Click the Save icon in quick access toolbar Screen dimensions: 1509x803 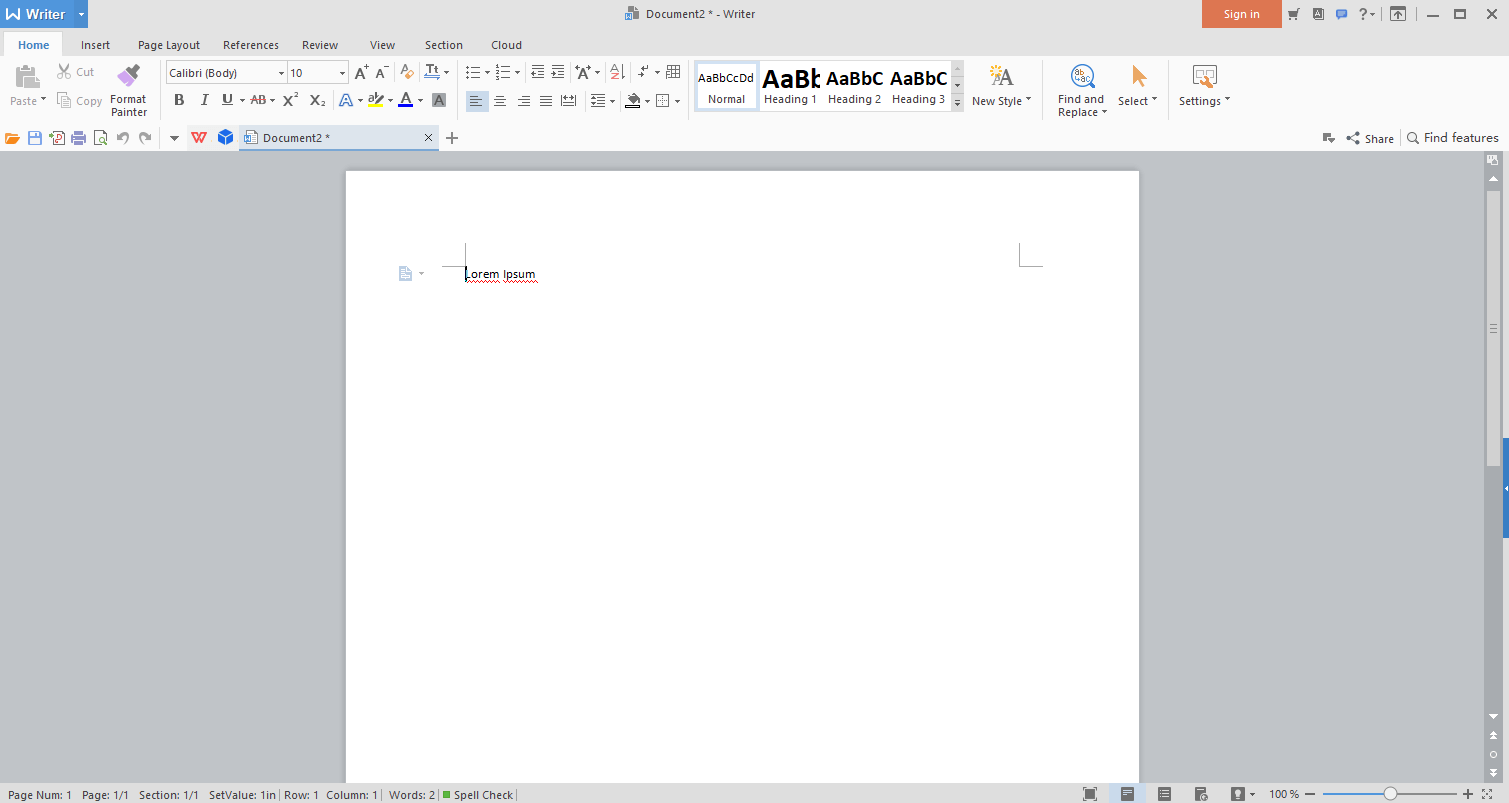coord(35,138)
